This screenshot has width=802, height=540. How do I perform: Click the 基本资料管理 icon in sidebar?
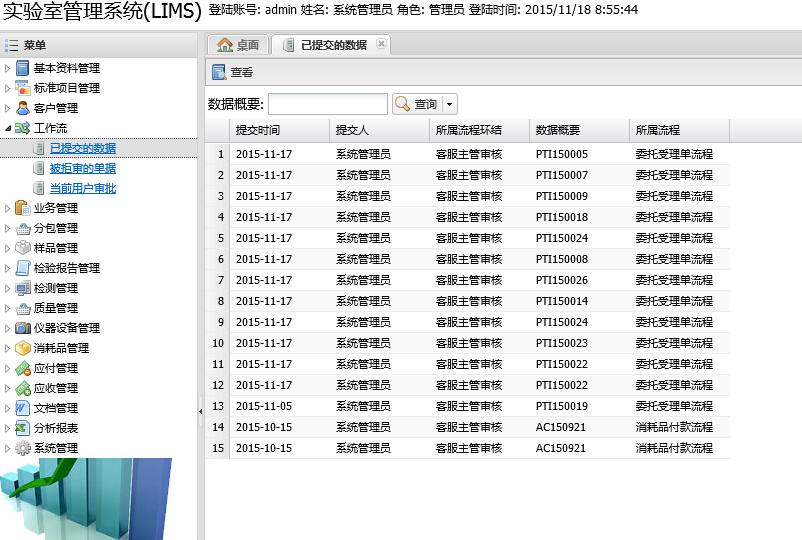click(23, 68)
